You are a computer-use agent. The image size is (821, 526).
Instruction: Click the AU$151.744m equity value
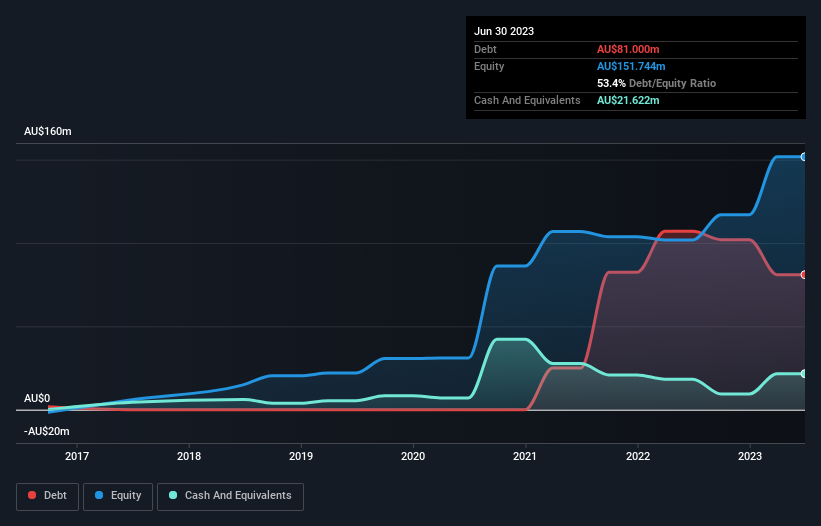631,66
